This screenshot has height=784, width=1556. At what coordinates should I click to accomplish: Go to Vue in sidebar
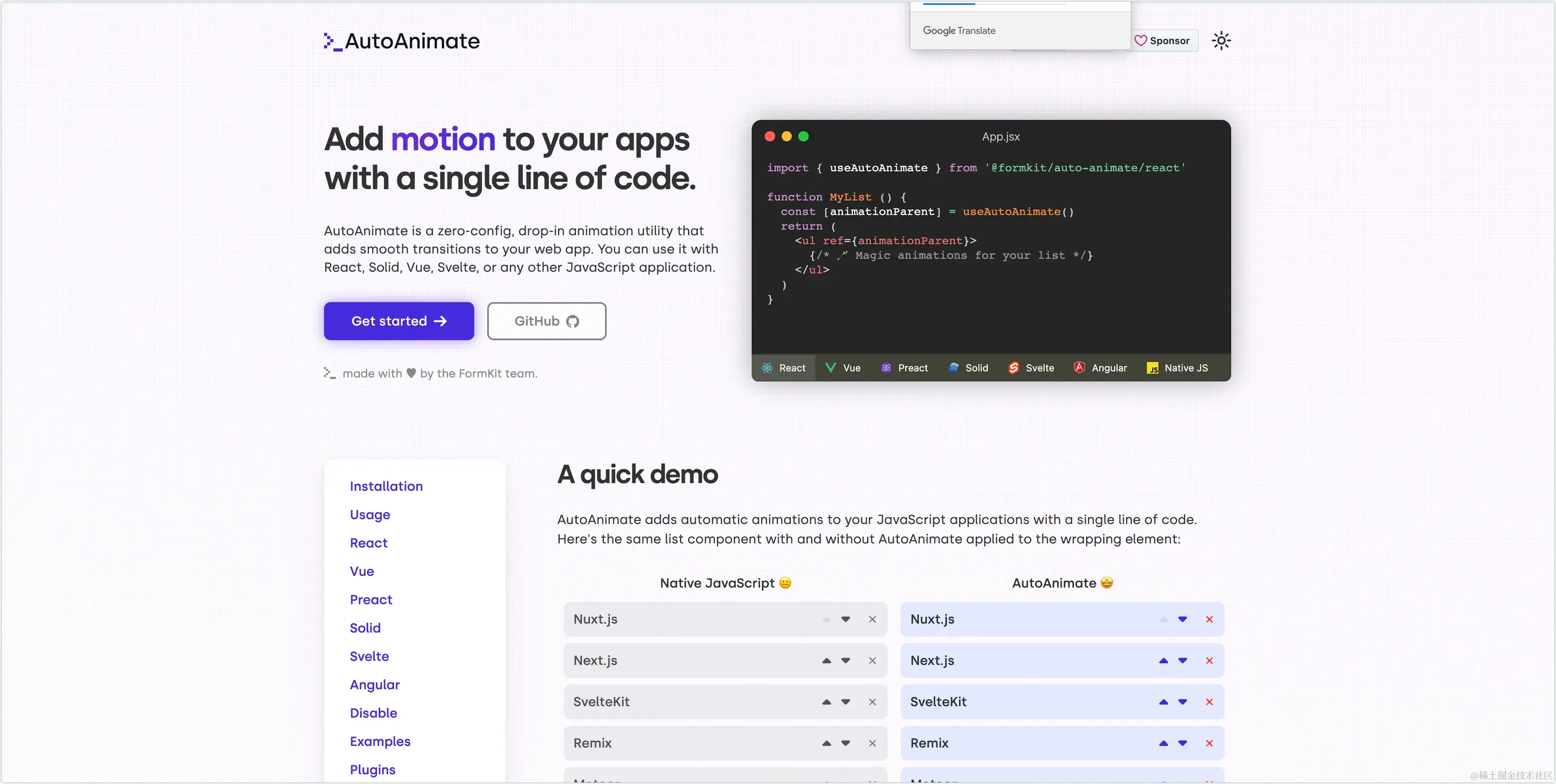click(x=362, y=572)
